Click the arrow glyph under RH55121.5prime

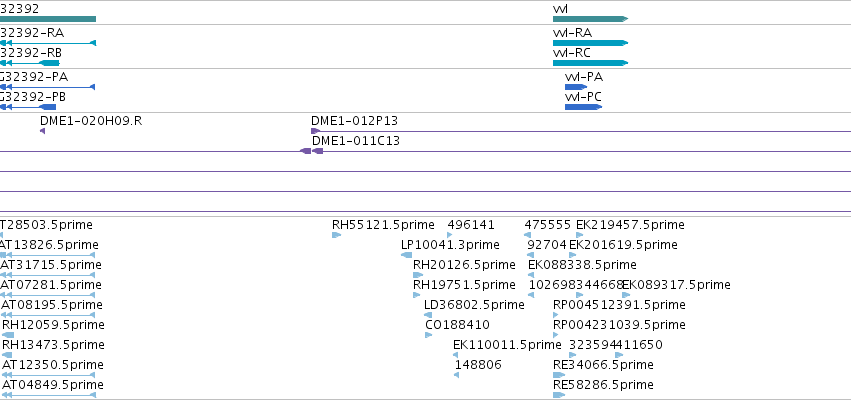336,235
